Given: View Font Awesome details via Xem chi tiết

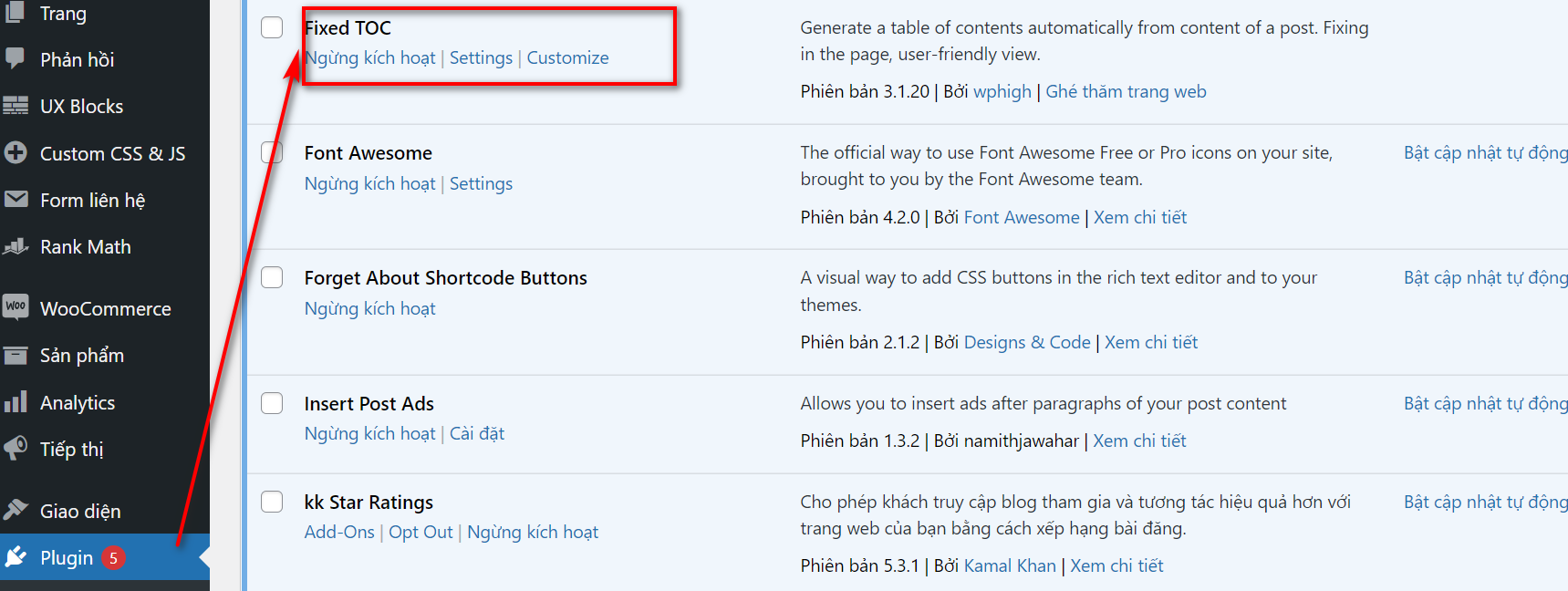Looking at the screenshot, I should coord(1140,217).
